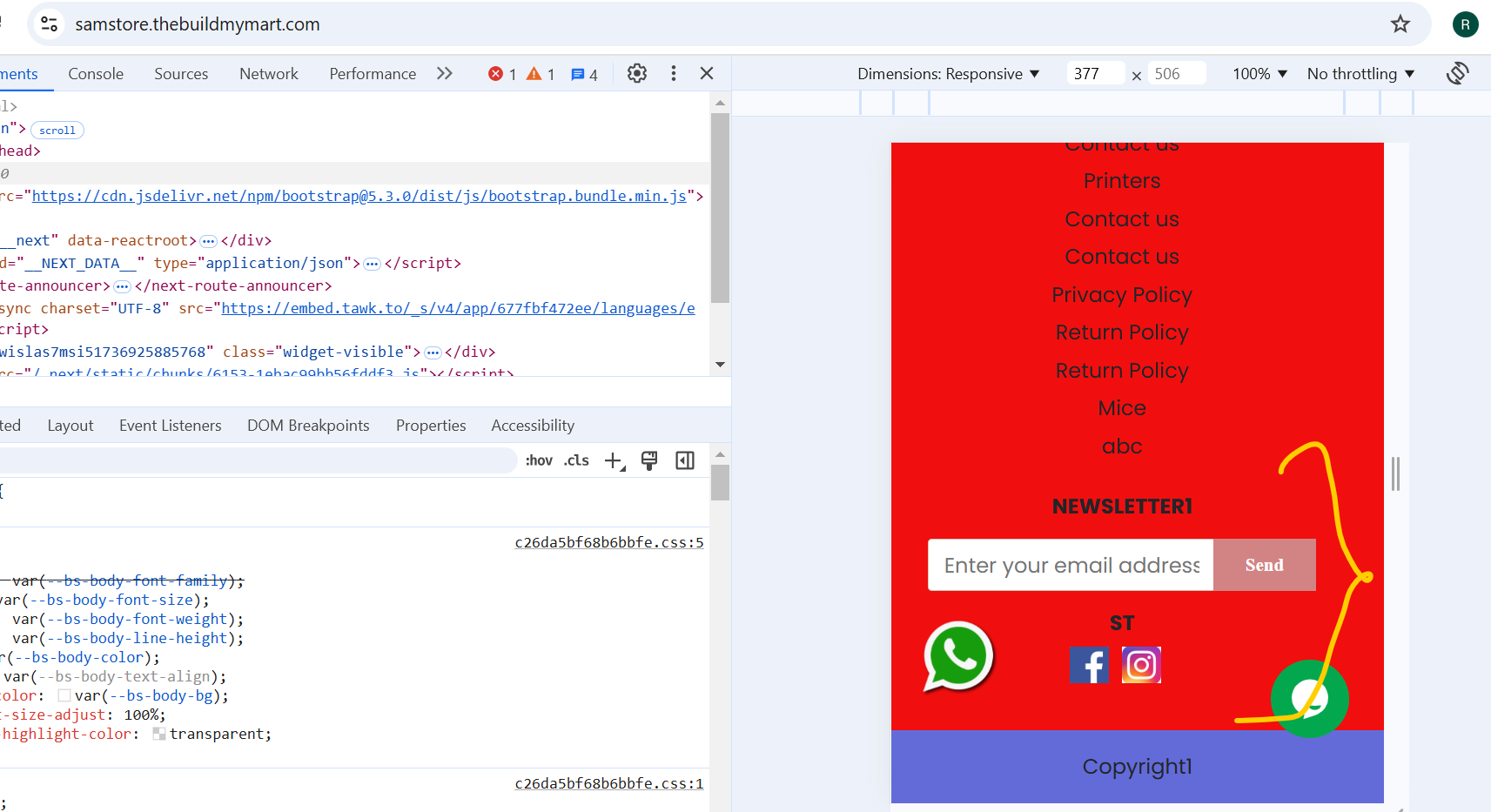Open the Instagram social icon
The image size is (1491, 812).
[x=1141, y=666]
